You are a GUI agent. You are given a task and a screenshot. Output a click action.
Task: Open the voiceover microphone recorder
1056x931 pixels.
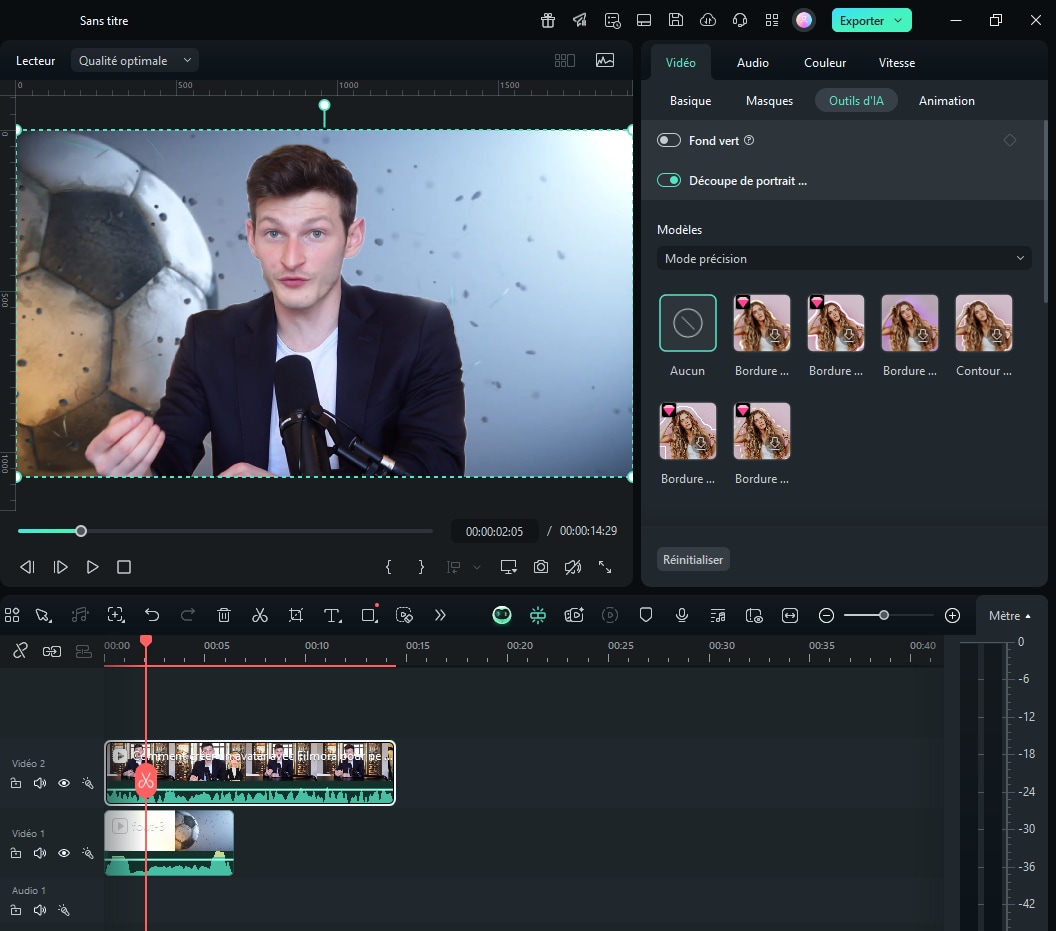[682, 615]
